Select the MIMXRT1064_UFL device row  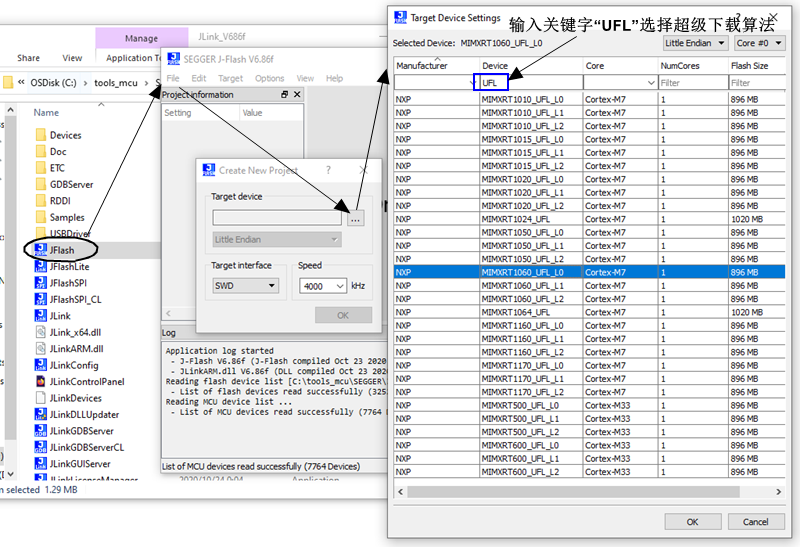coord(589,312)
